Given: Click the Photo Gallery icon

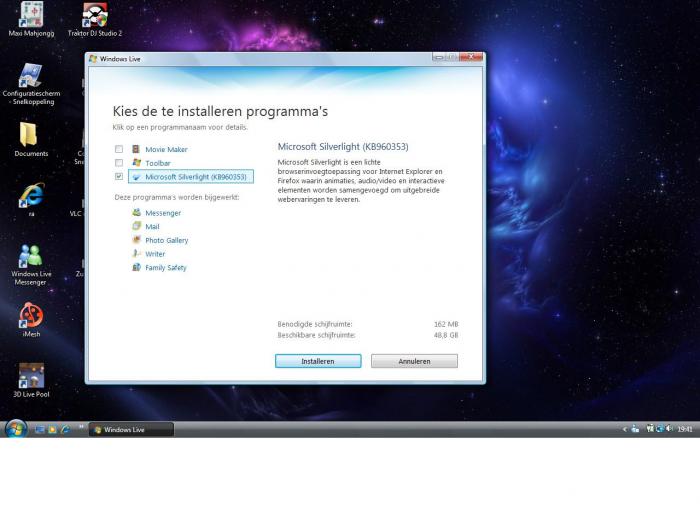Looking at the screenshot, I should pyautogui.click(x=137, y=240).
